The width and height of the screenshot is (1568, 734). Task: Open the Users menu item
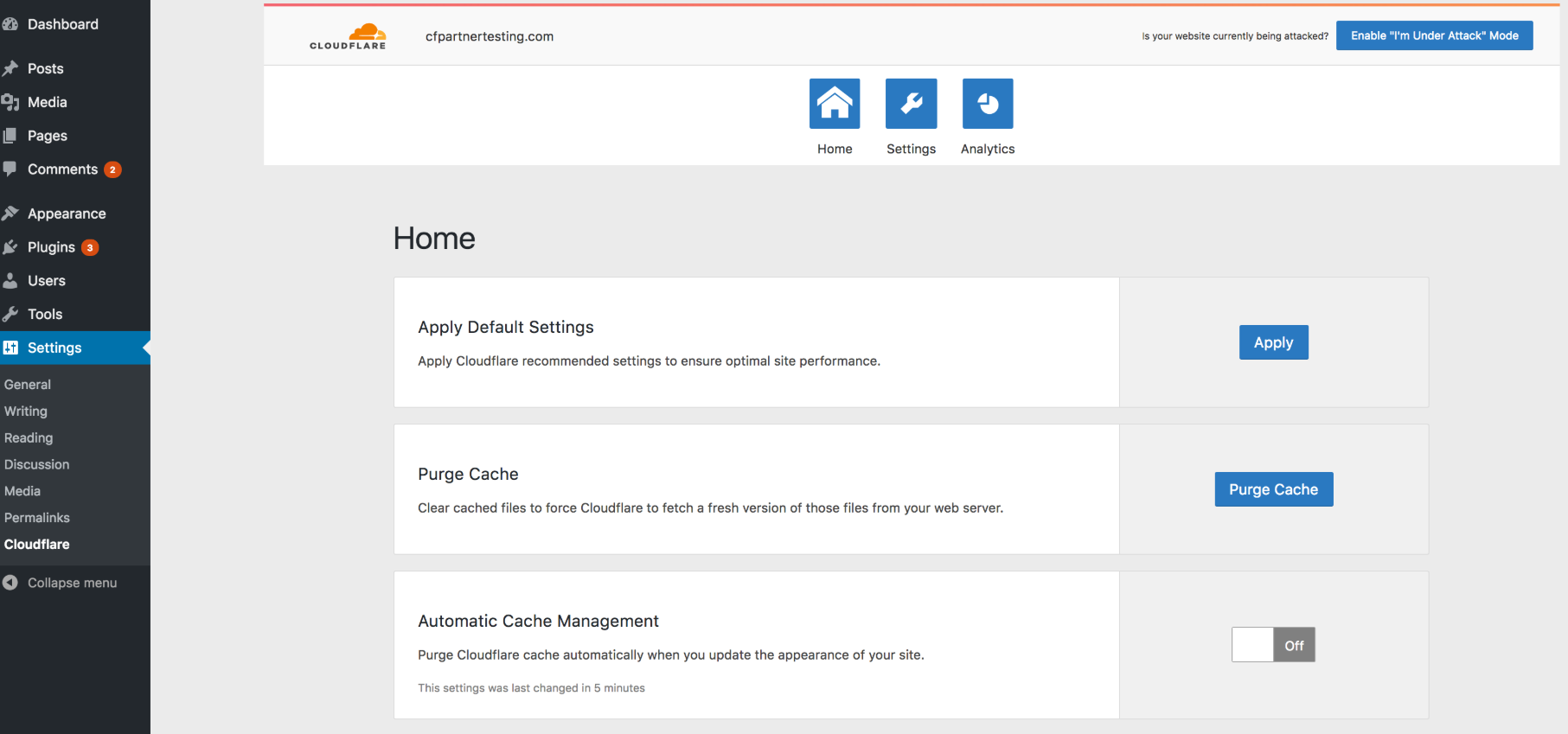(x=47, y=281)
